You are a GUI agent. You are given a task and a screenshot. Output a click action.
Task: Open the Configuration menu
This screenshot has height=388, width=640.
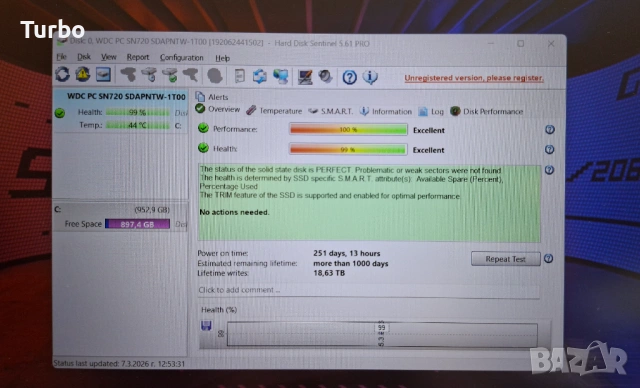click(181, 58)
